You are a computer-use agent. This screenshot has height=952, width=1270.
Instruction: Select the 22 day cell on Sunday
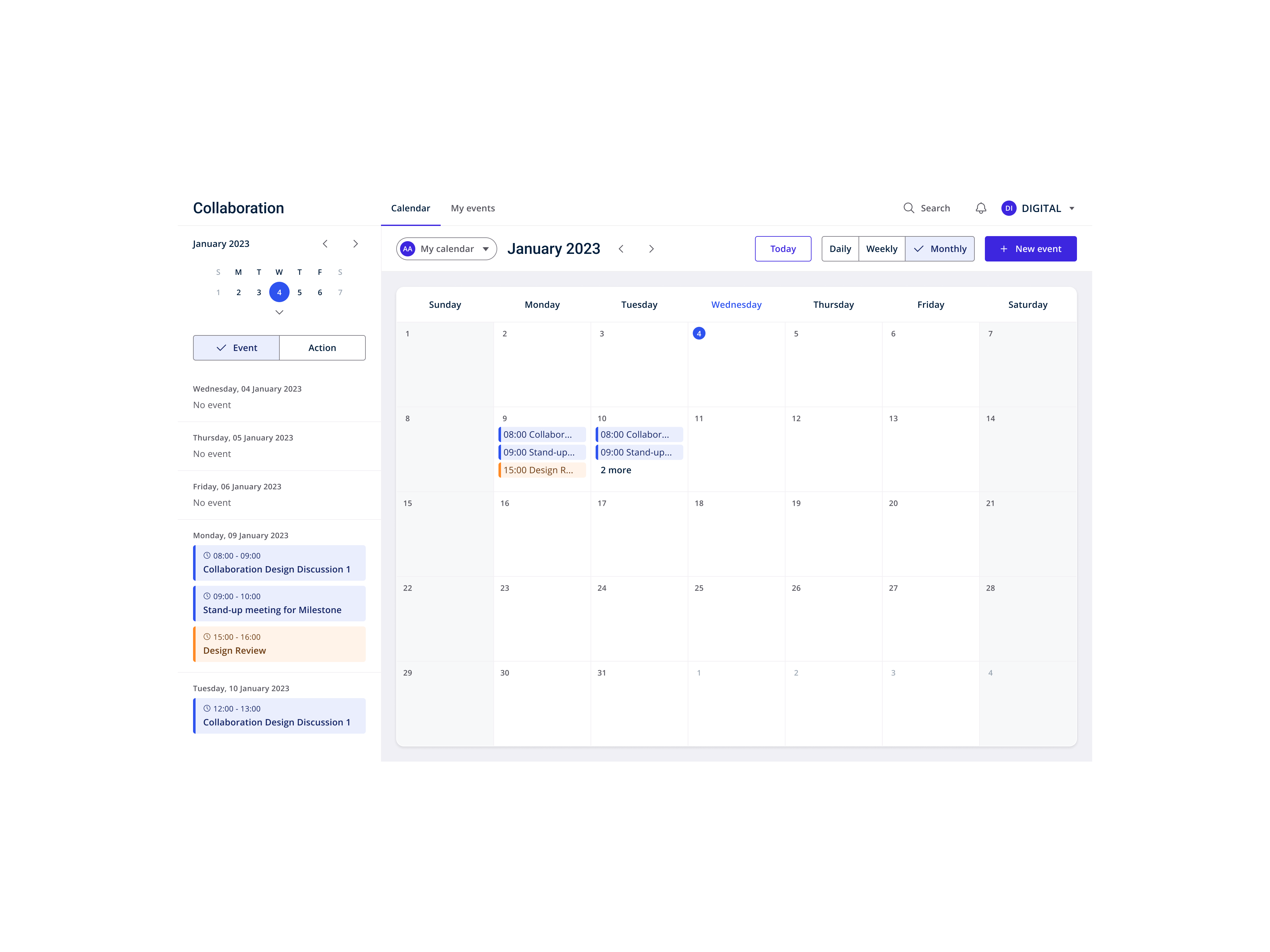click(x=445, y=618)
